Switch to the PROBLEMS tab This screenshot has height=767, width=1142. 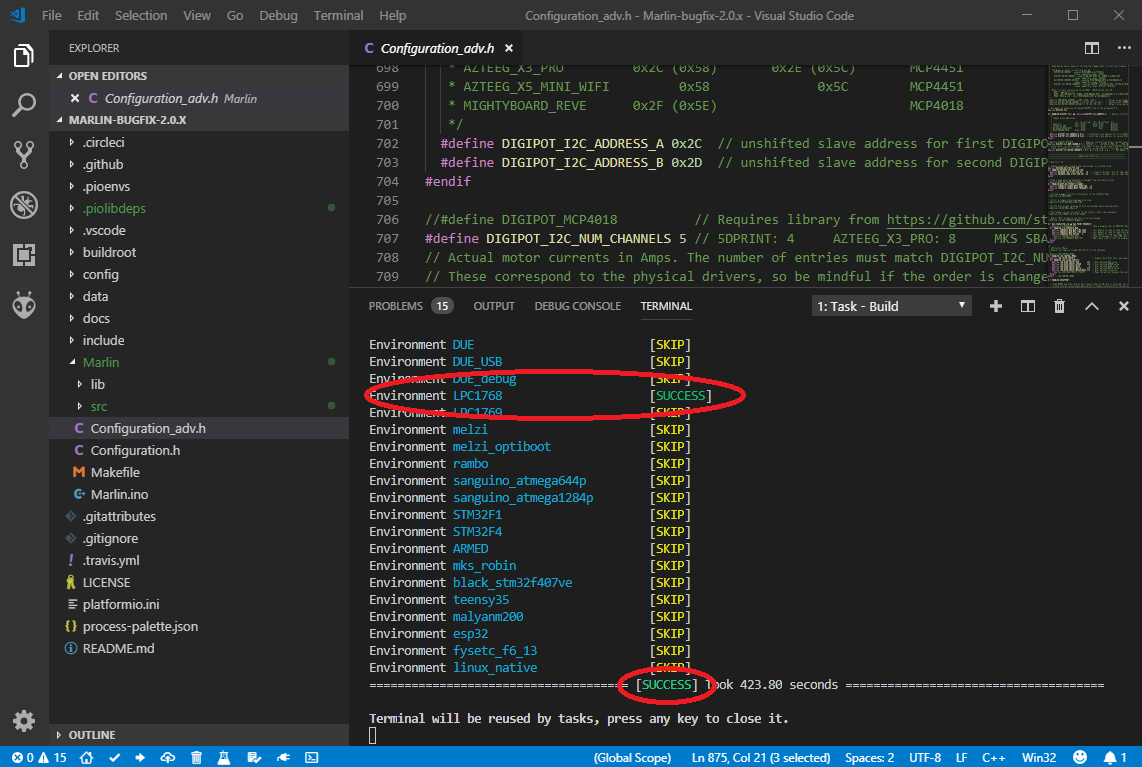tap(395, 307)
